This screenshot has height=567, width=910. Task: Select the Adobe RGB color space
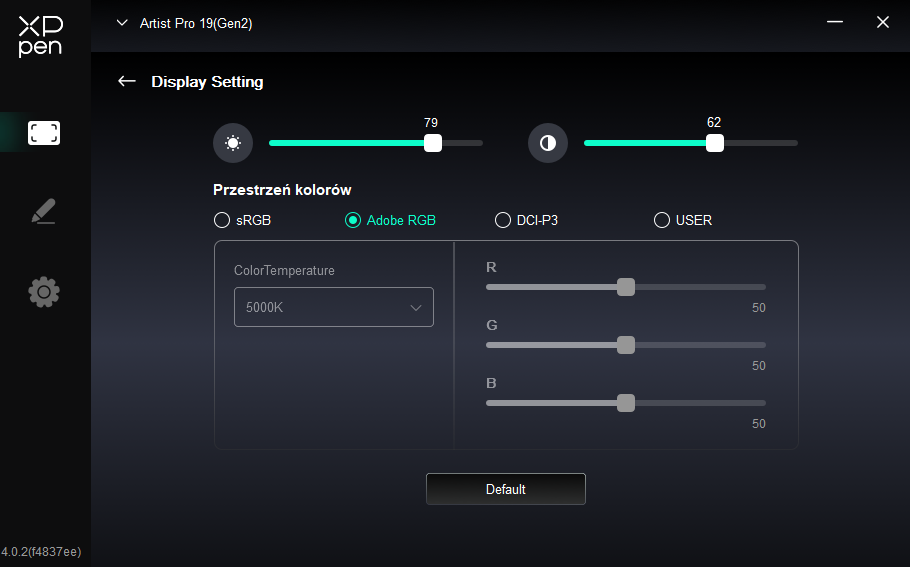point(353,220)
